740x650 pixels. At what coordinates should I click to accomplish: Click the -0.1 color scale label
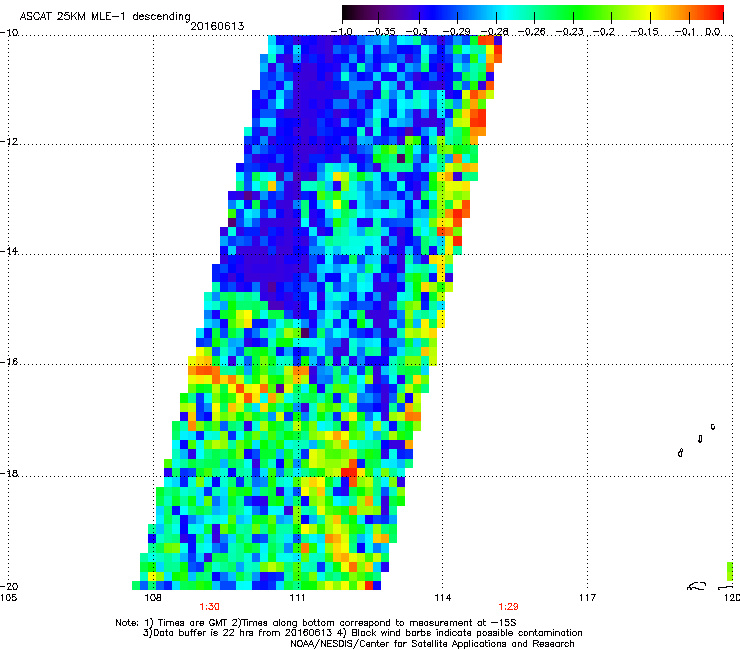(685, 32)
